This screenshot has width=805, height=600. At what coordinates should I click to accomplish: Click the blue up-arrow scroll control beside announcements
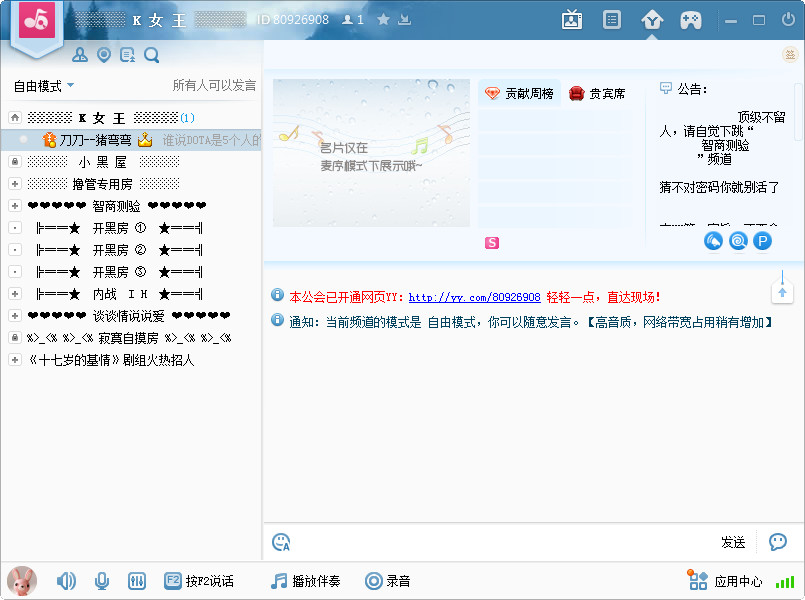[x=782, y=291]
